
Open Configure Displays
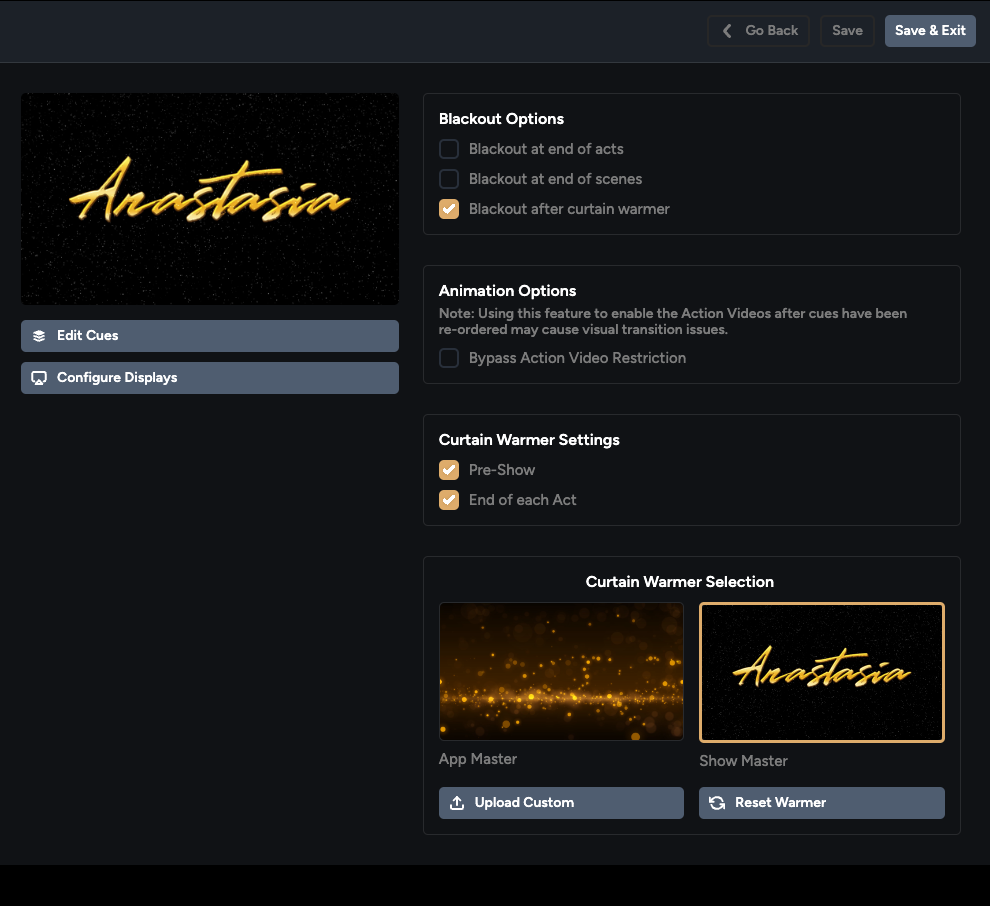click(x=210, y=378)
